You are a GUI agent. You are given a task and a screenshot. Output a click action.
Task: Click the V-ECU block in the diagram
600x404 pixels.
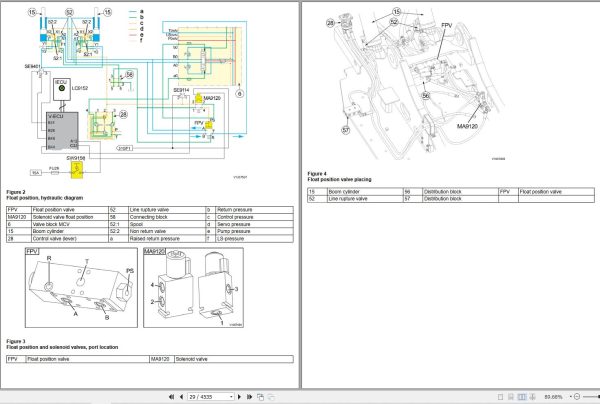62,131
